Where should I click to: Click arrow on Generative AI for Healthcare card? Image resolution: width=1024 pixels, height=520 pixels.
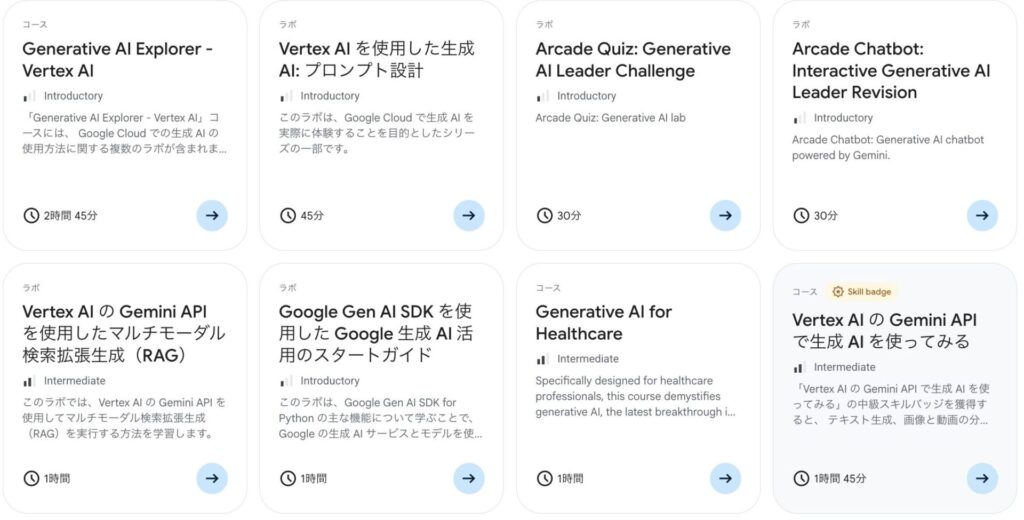click(x=726, y=478)
